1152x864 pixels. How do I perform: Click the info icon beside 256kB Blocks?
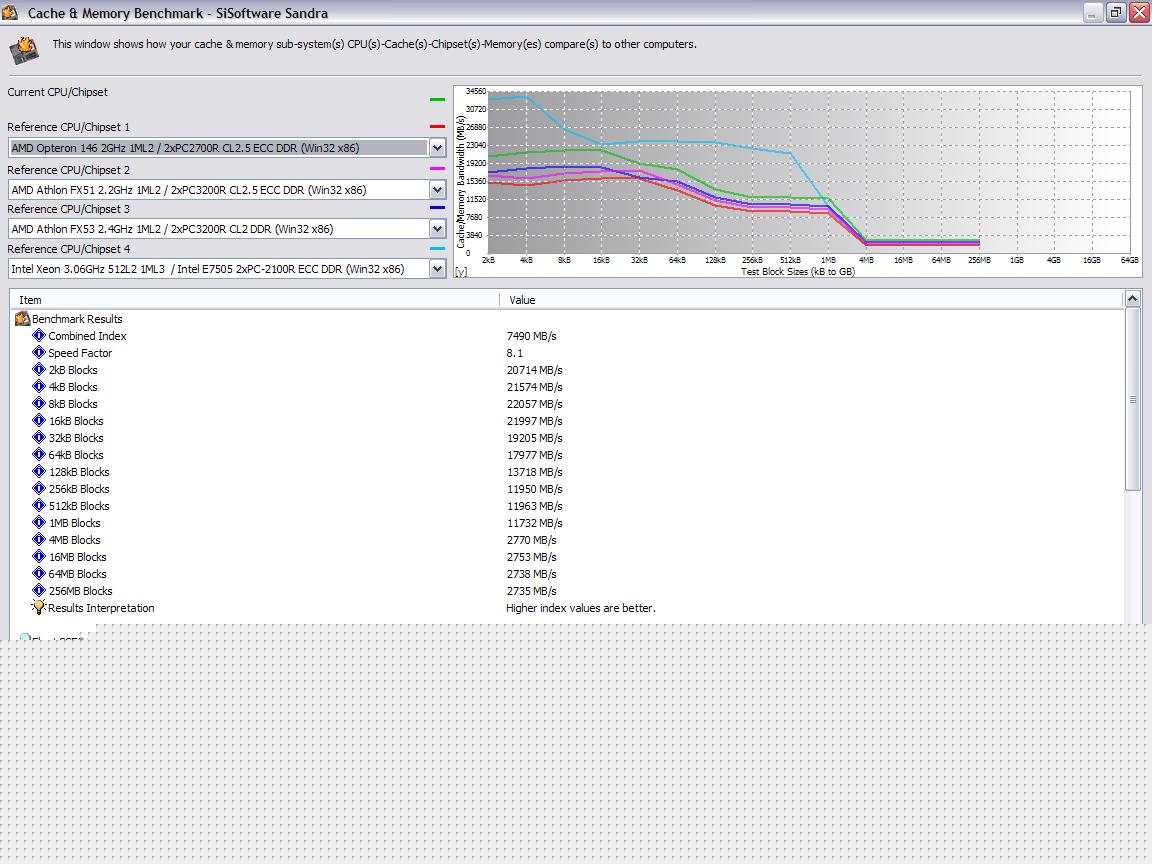point(39,489)
